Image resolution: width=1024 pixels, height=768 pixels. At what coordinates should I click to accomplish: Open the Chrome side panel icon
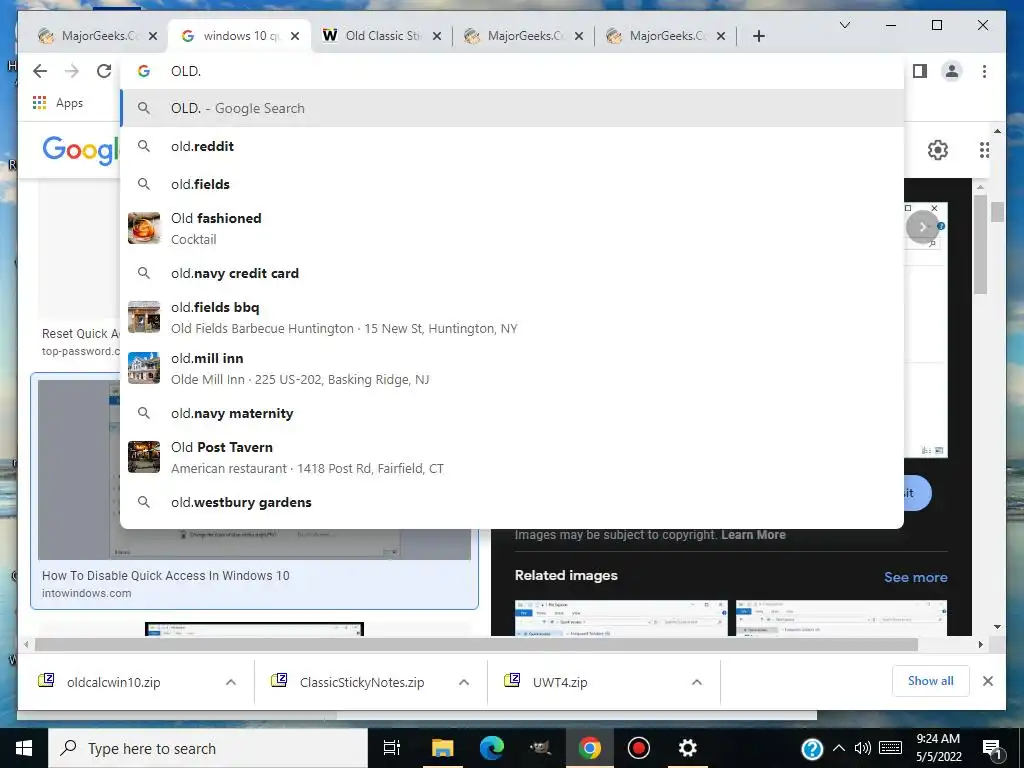coord(920,71)
